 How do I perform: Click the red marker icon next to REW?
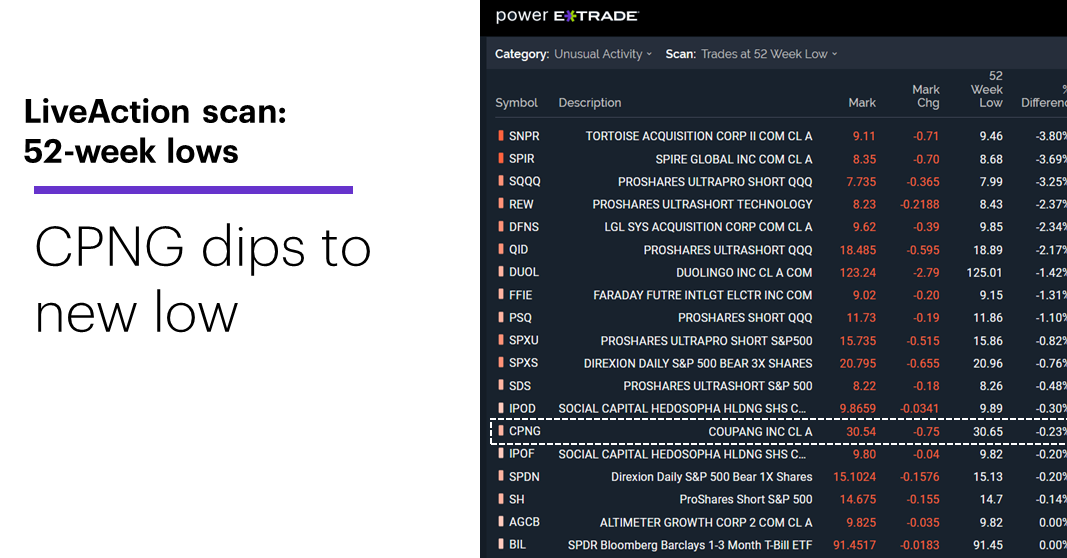click(x=501, y=203)
